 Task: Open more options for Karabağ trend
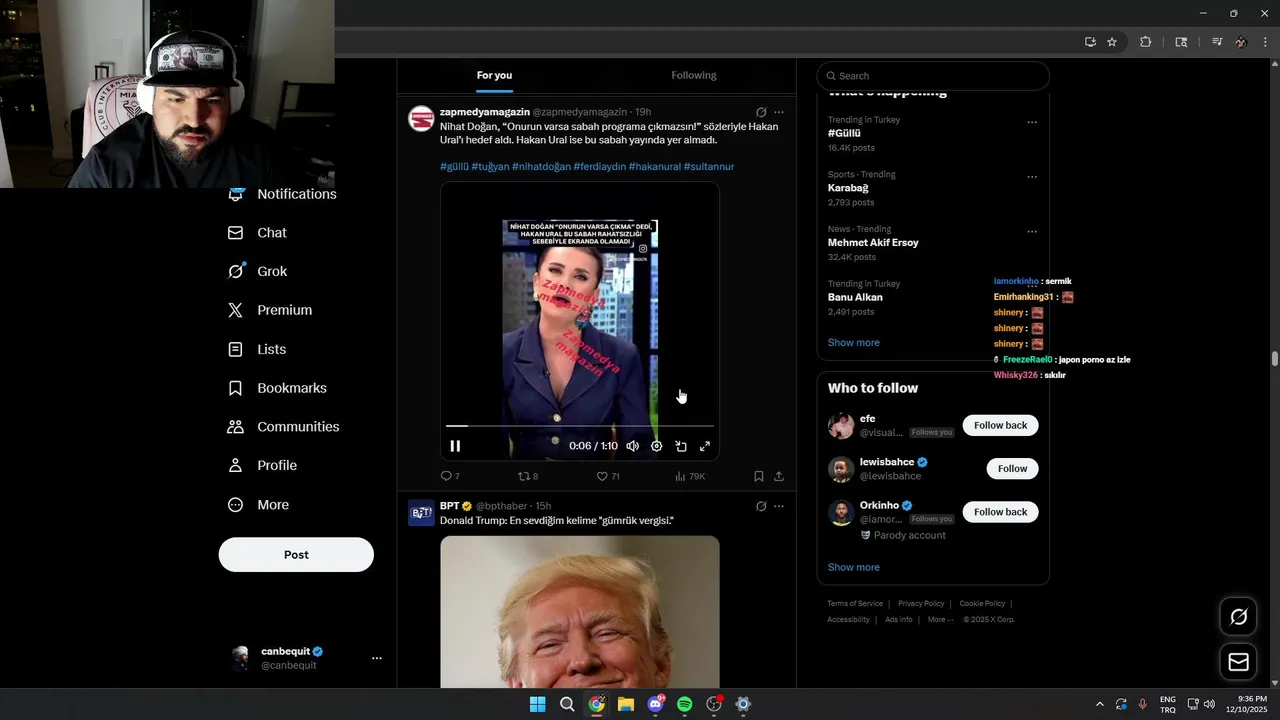coord(1032,177)
